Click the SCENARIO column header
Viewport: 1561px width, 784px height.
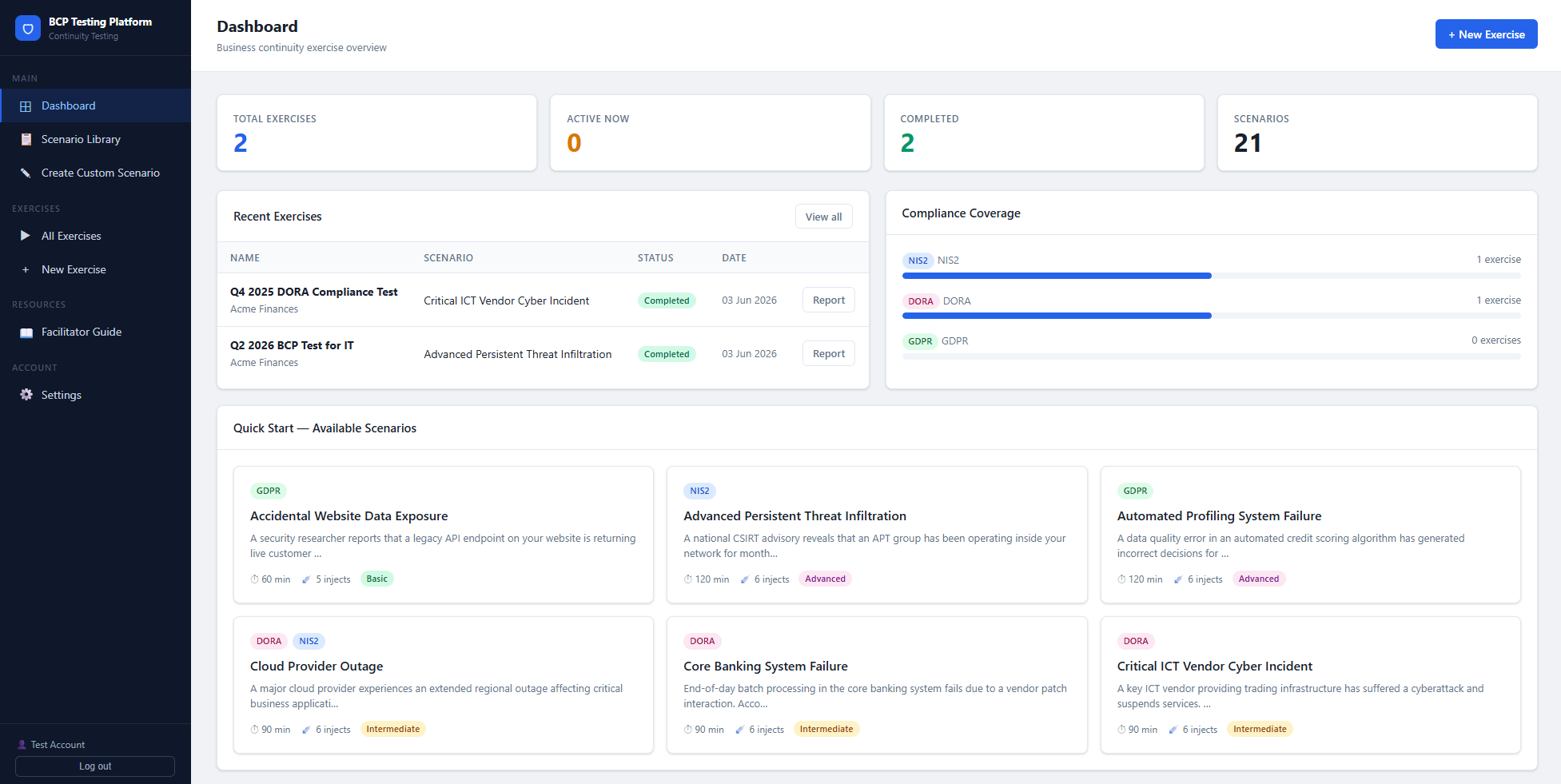coord(448,258)
